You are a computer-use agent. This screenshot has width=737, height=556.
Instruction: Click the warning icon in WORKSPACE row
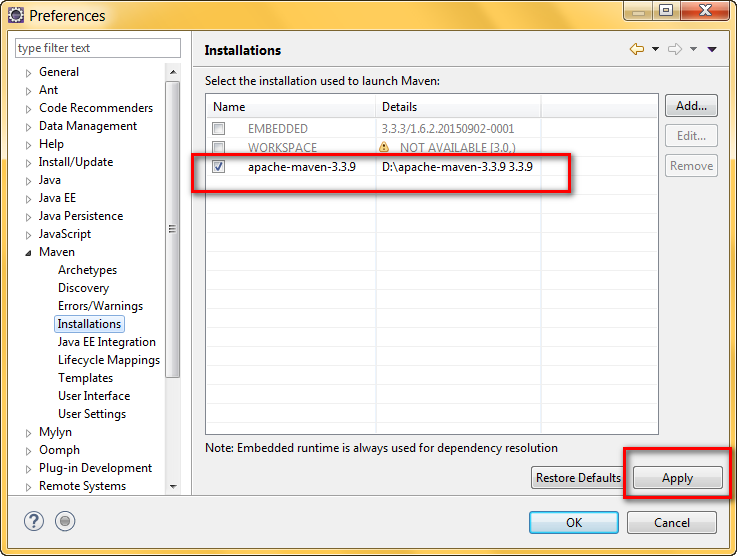(x=384, y=147)
